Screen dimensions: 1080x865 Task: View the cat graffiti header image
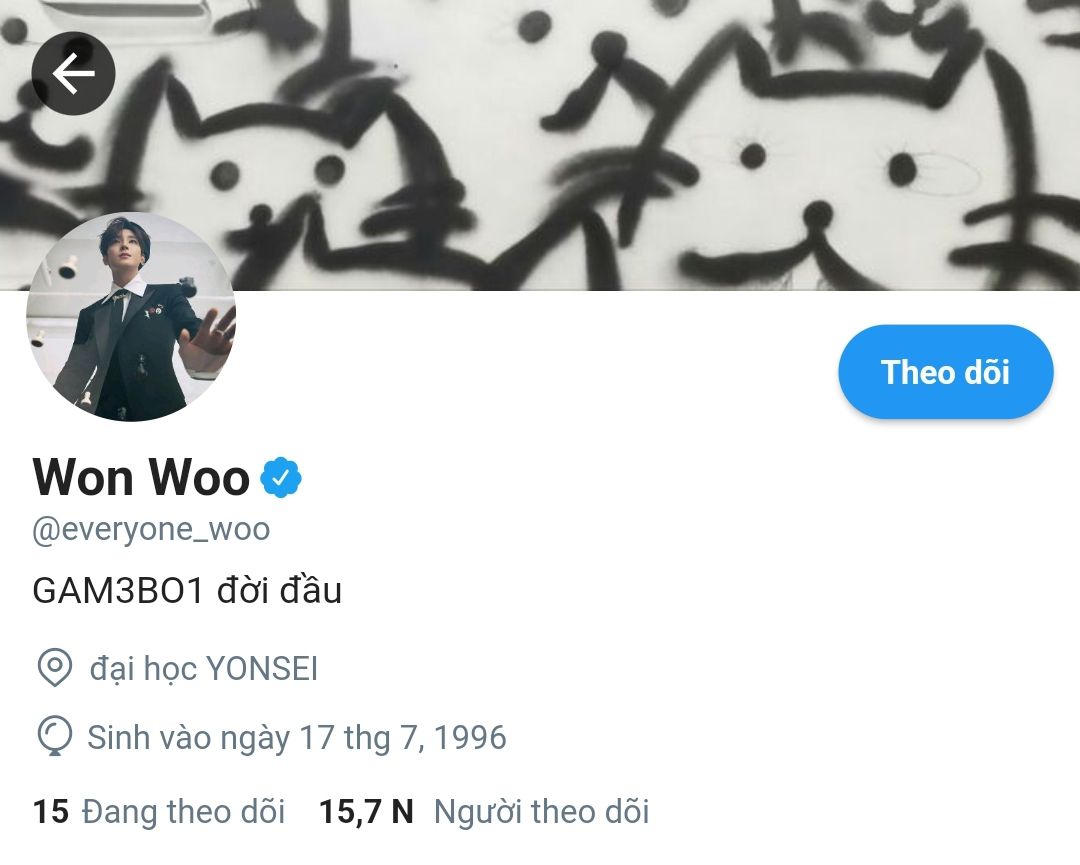coord(540,145)
